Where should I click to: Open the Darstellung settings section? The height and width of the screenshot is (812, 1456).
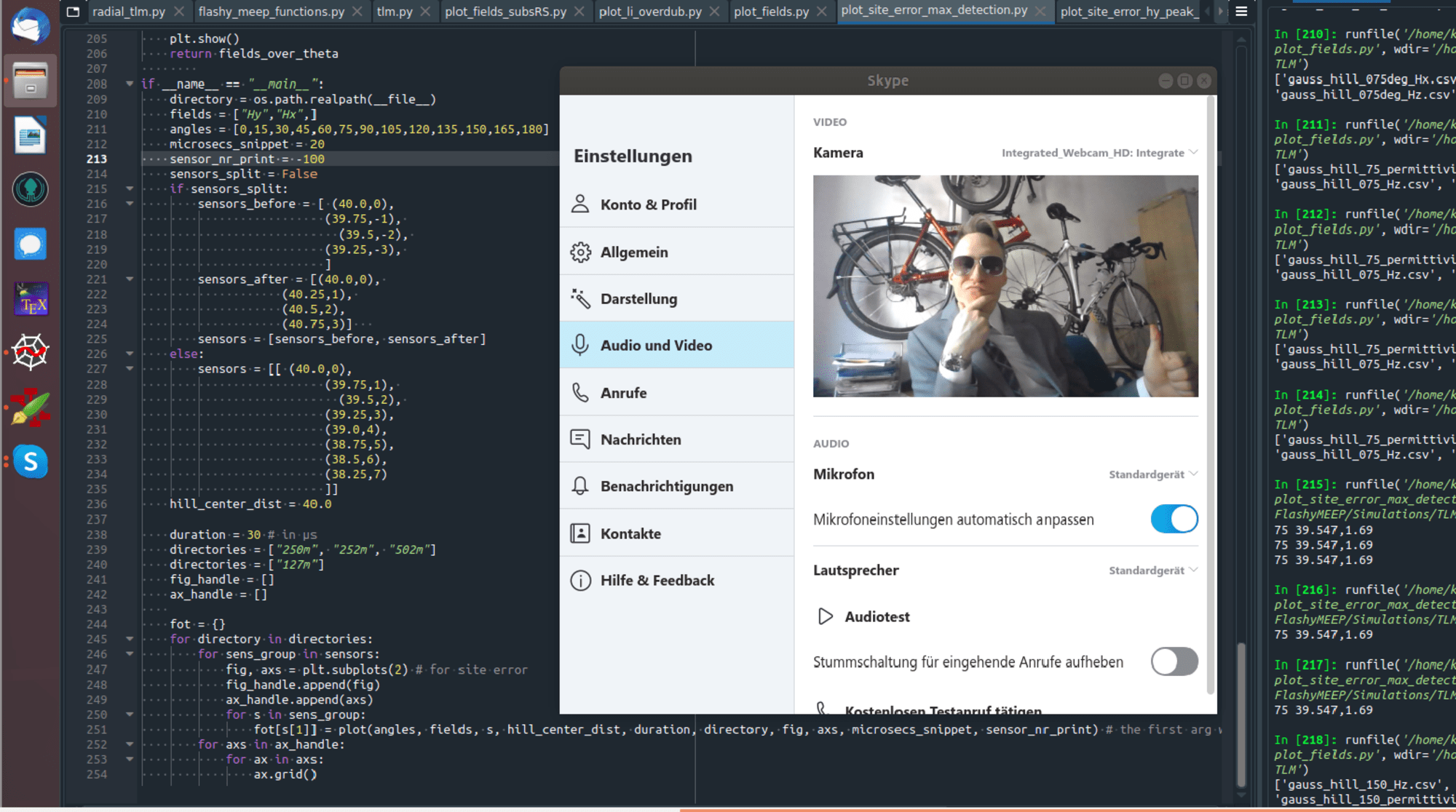(677, 298)
